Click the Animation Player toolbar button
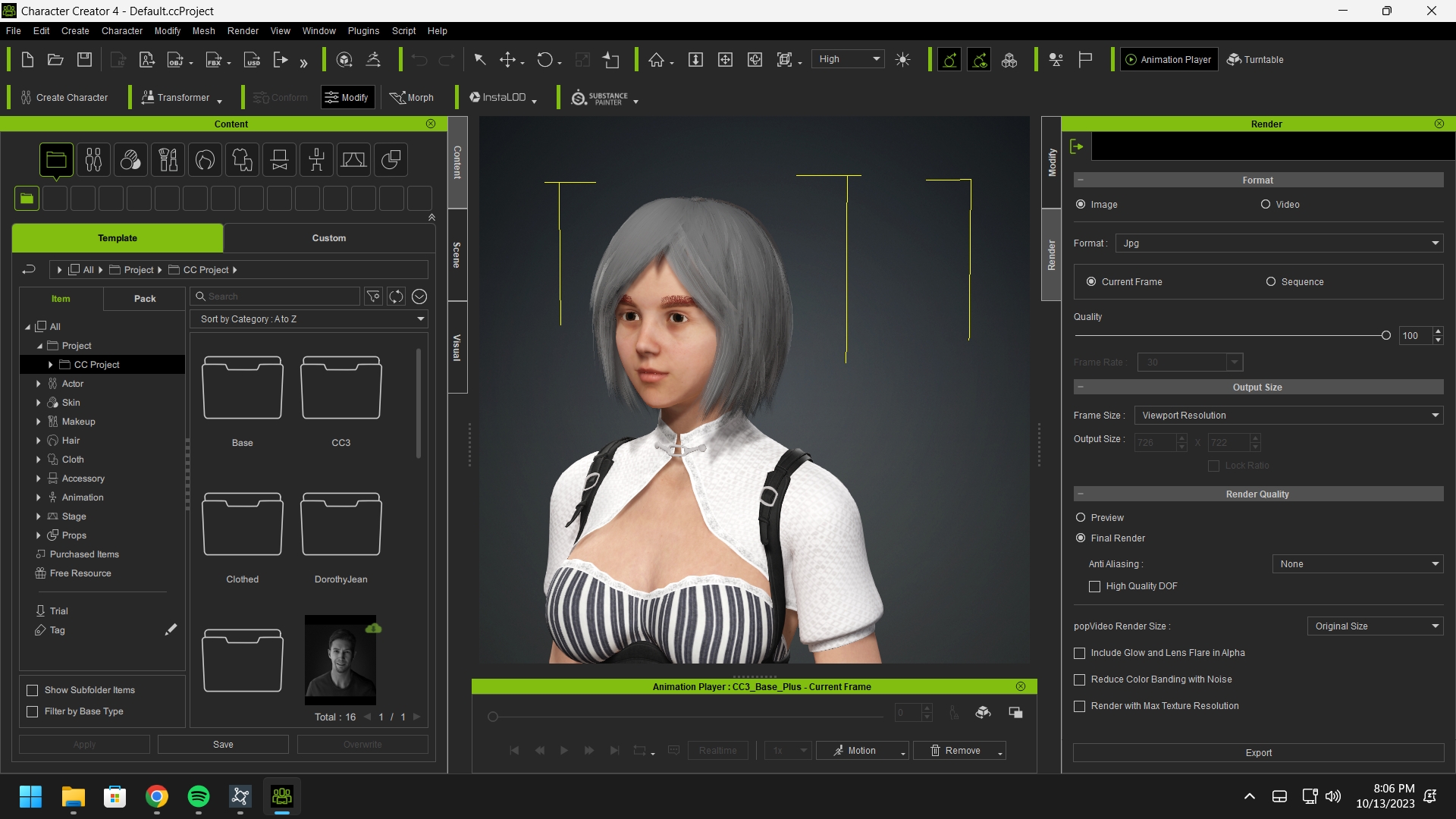 point(1169,60)
